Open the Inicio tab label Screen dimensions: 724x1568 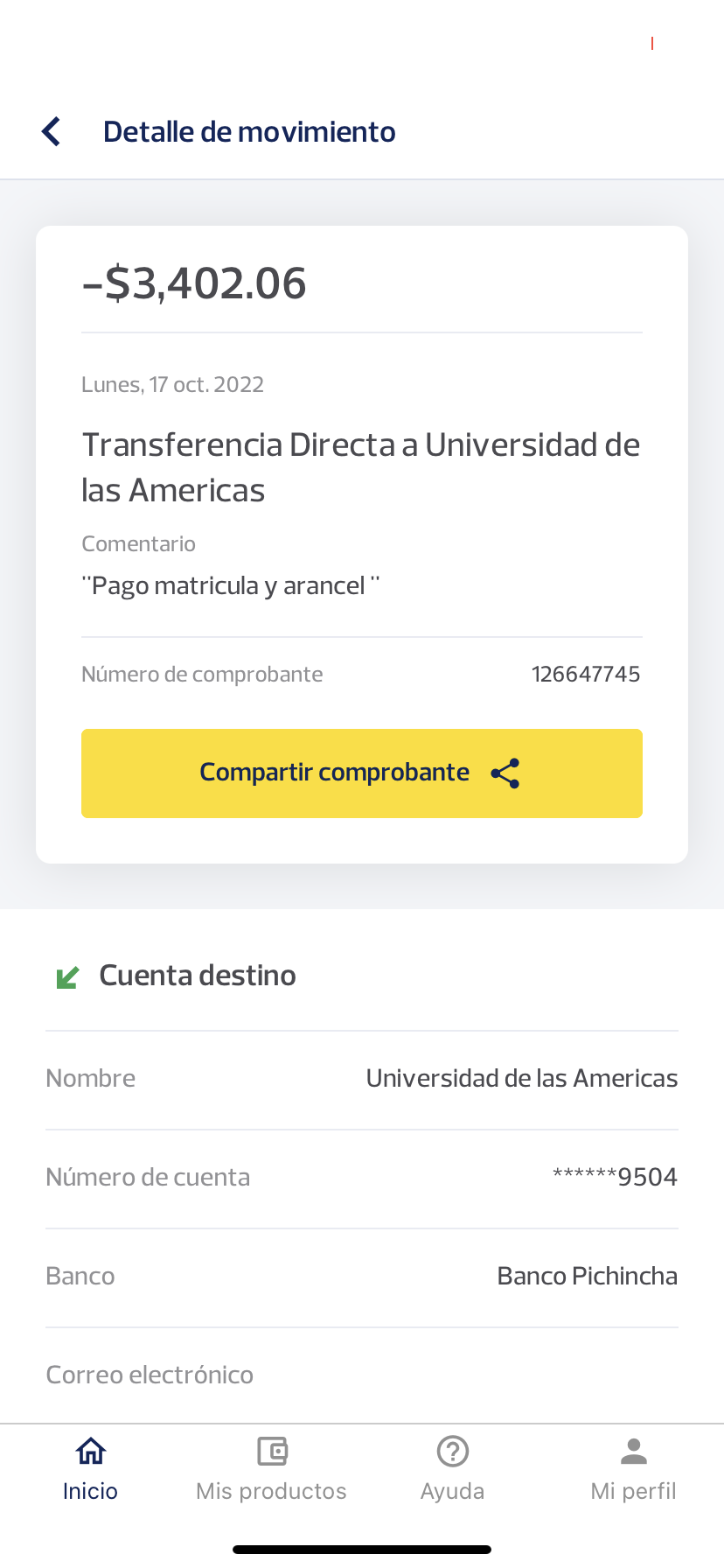point(91,1491)
